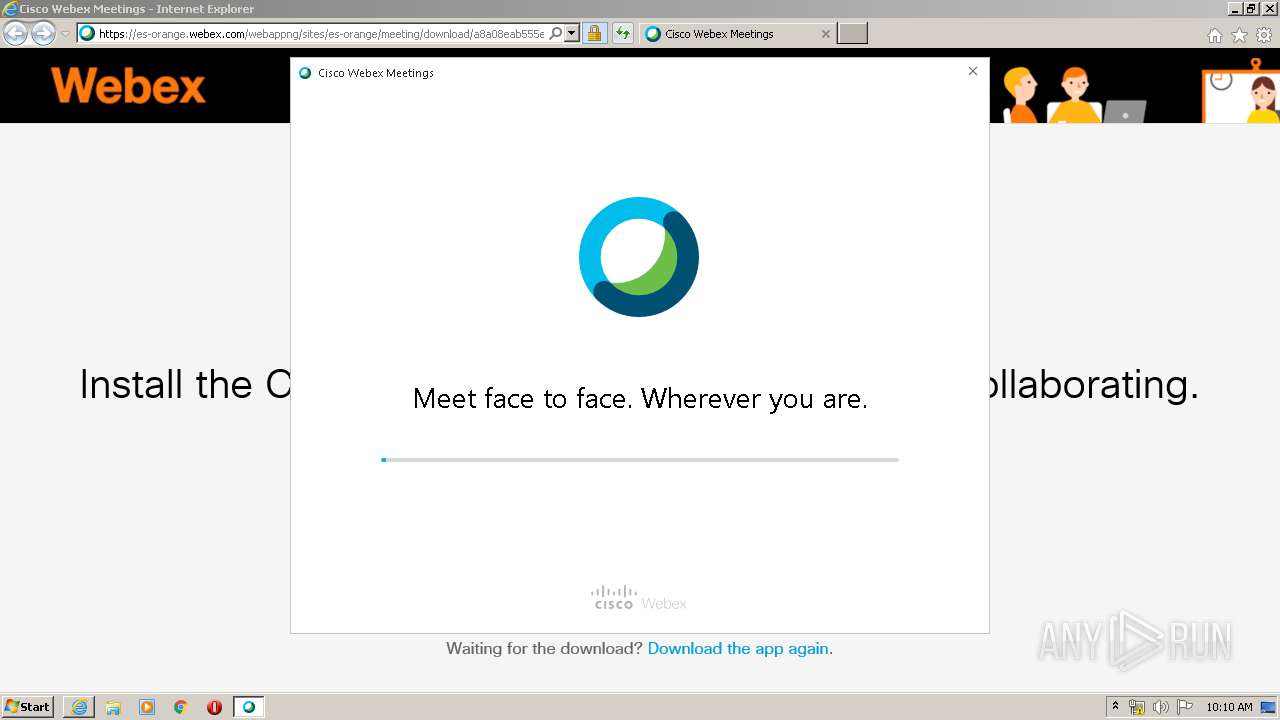Click the people illustration in page banner
The width and height of the screenshot is (1280, 720).
pos(1140,90)
